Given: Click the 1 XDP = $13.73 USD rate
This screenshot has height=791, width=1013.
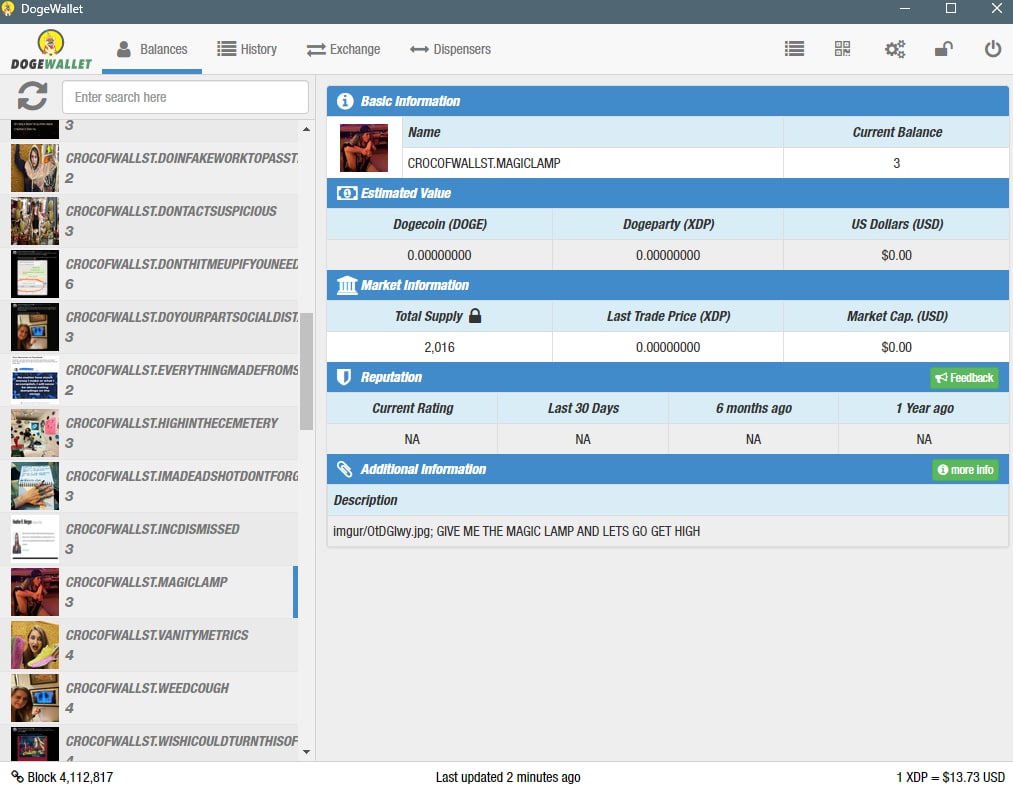Looking at the screenshot, I should click(x=950, y=777).
